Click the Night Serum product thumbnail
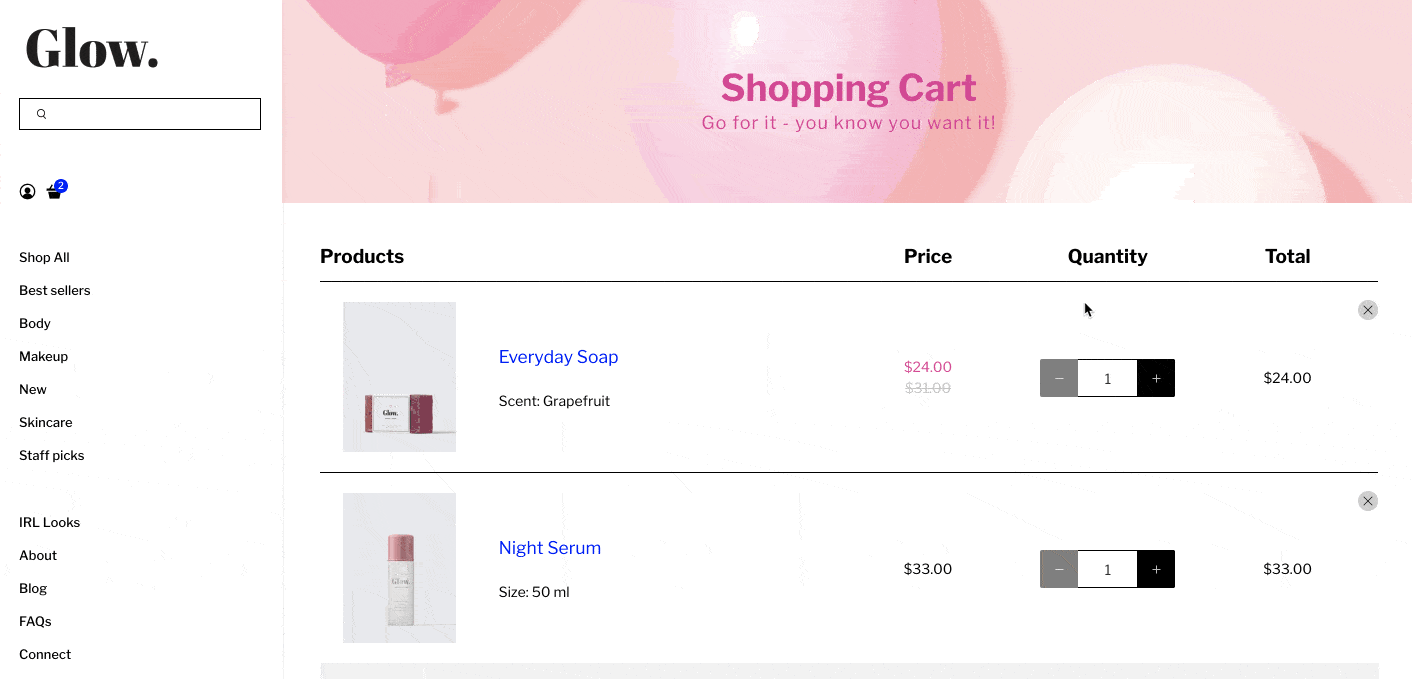The height and width of the screenshot is (679, 1412). point(399,568)
